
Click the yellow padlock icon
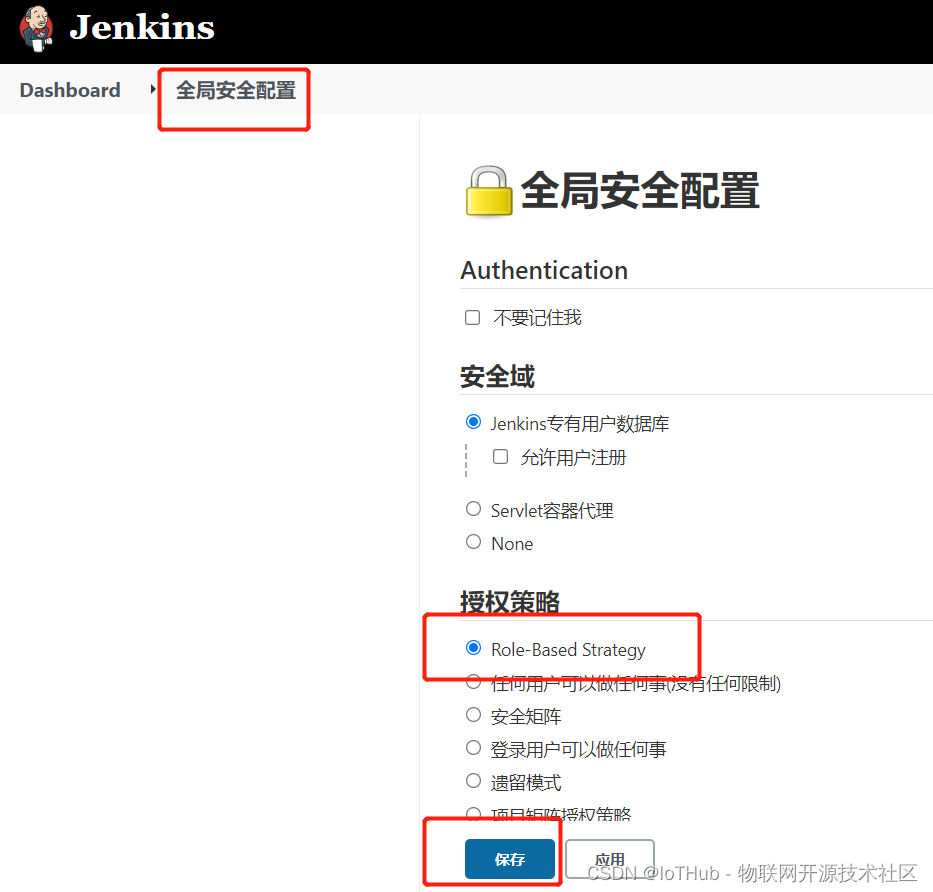tap(489, 192)
